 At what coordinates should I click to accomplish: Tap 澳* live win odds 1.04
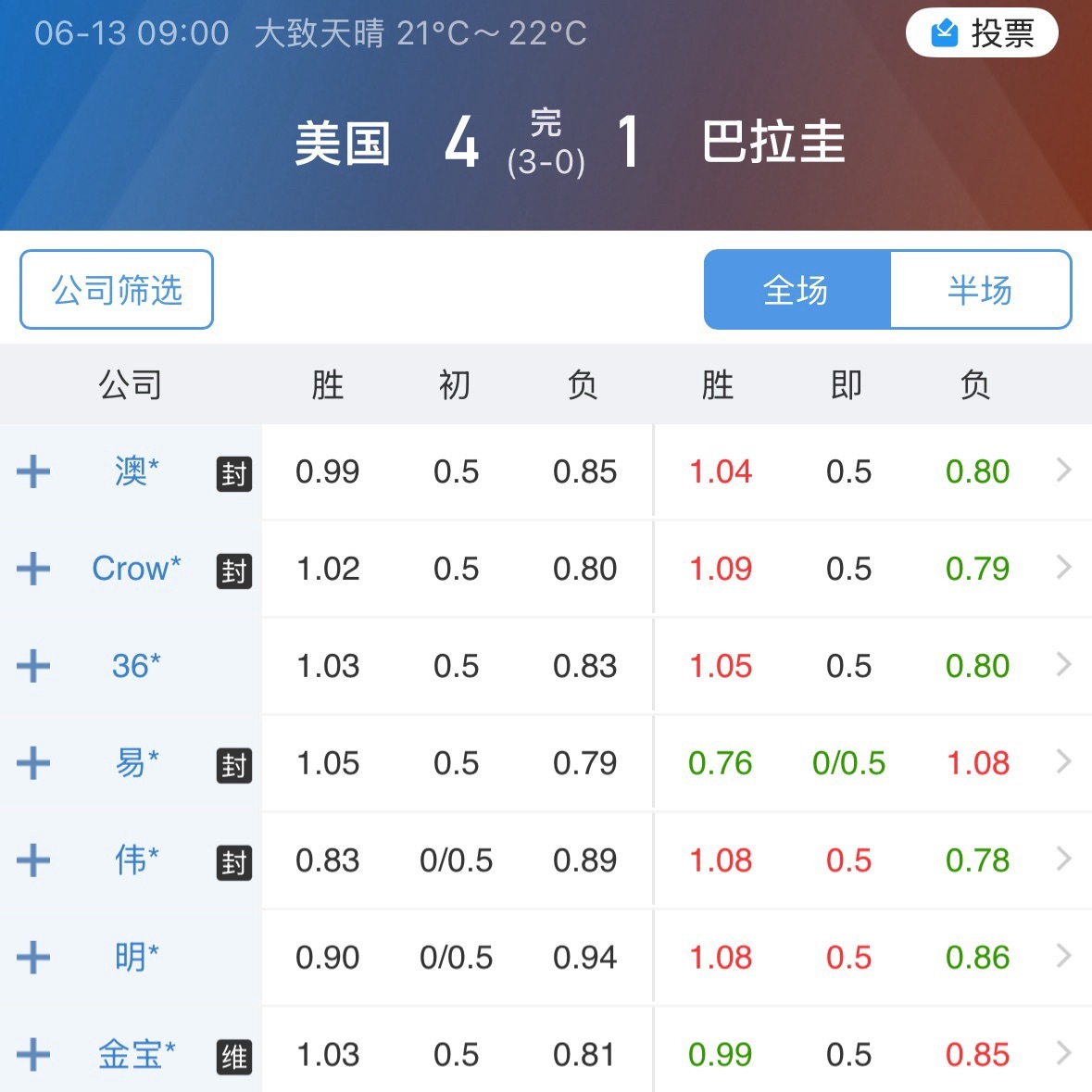coord(720,471)
